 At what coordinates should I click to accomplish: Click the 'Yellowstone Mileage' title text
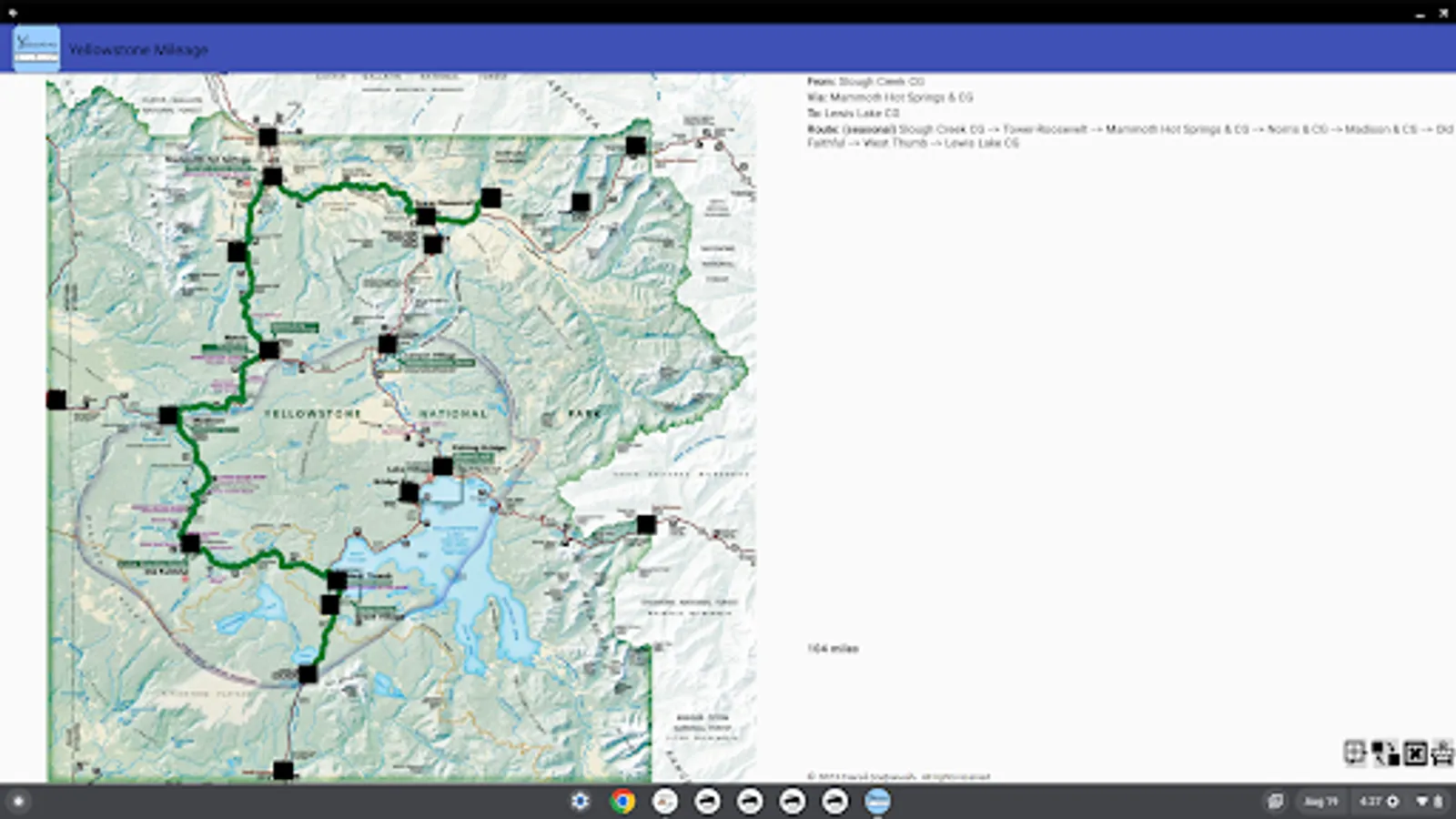pyautogui.click(x=138, y=49)
